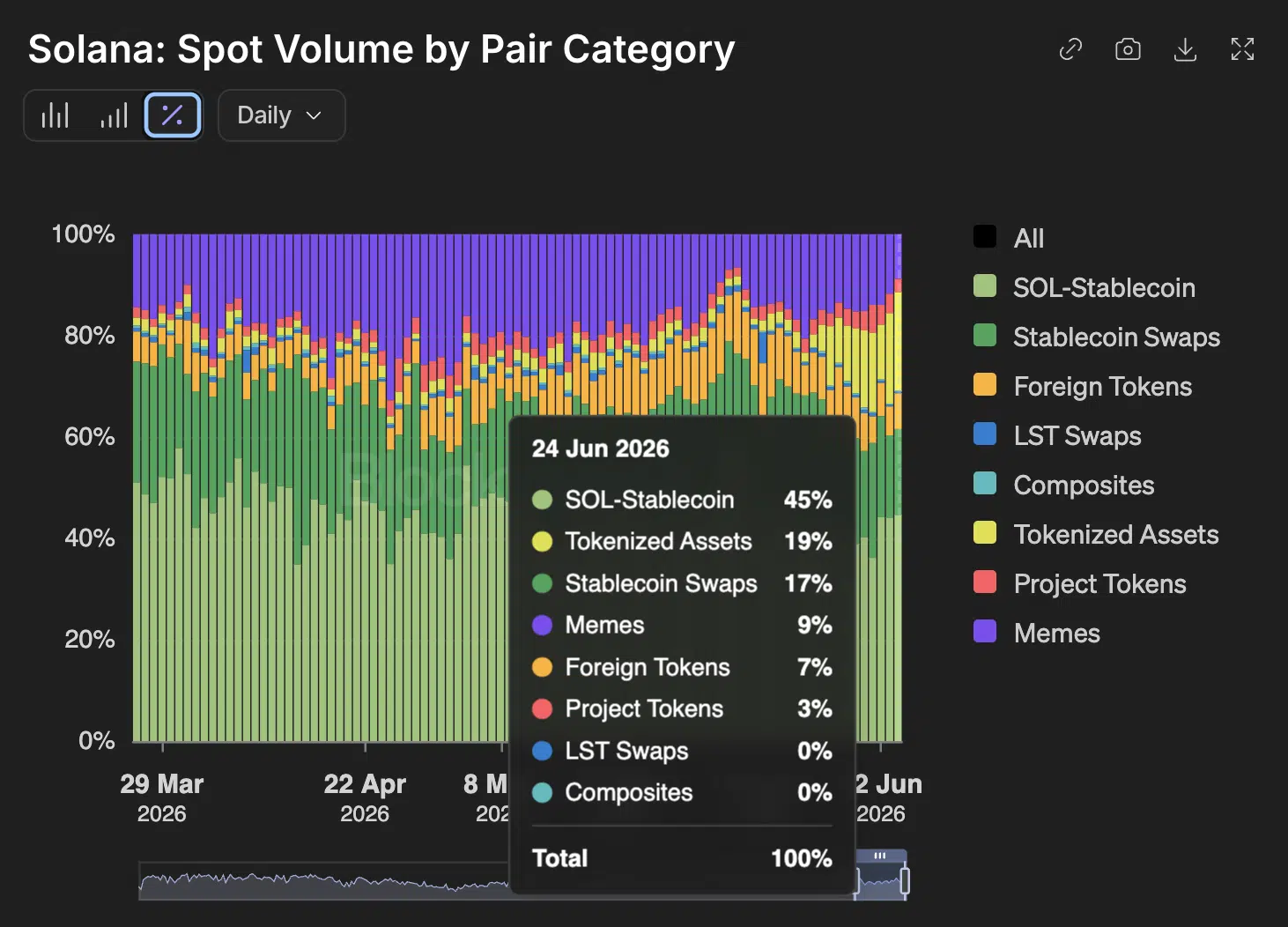
Task: Click the 20% y-axis label
Action: [x=90, y=639]
